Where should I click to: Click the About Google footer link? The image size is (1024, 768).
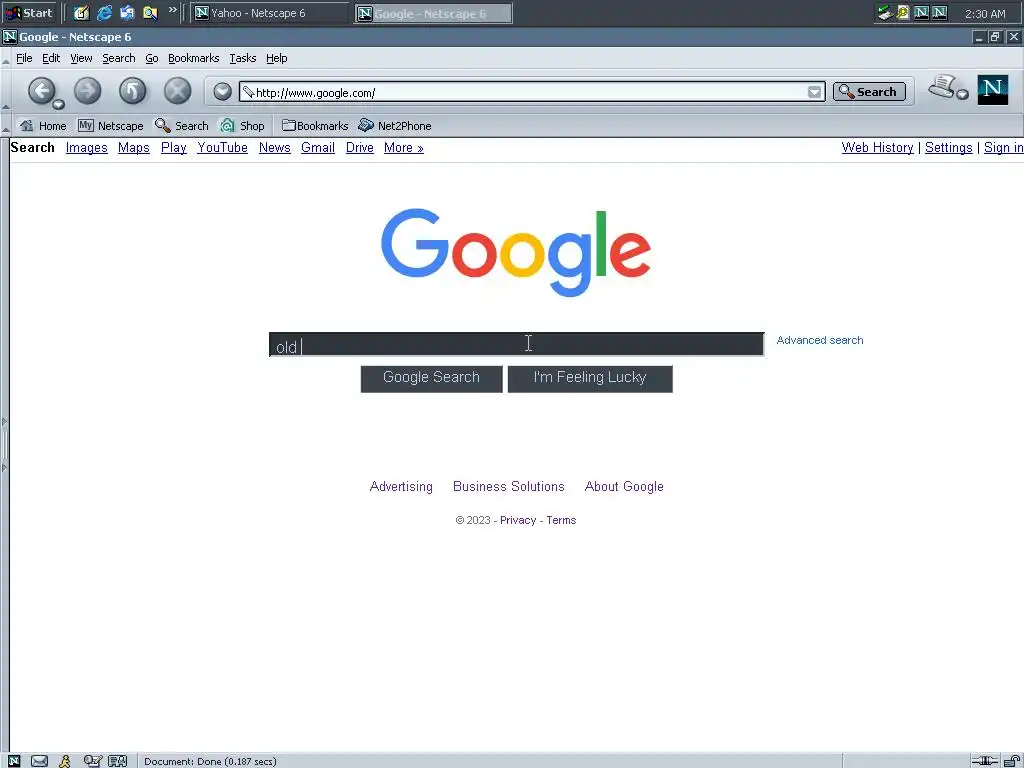tap(624, 487)
